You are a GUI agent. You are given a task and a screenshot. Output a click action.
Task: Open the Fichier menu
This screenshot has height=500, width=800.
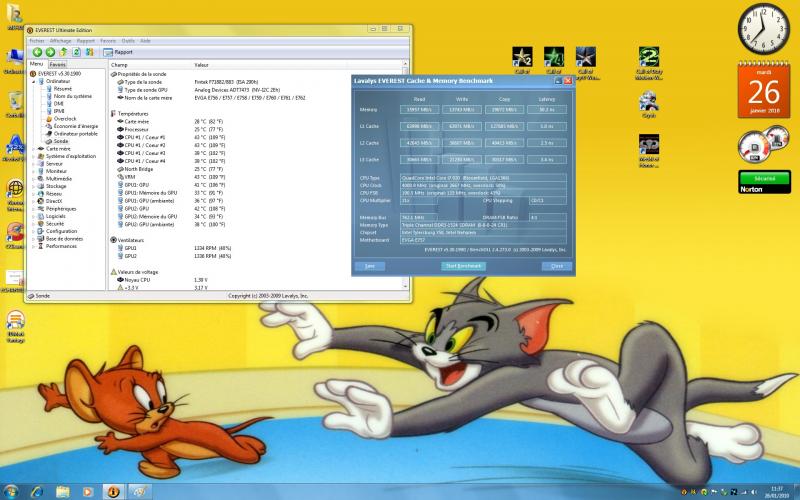coord(37,41)
